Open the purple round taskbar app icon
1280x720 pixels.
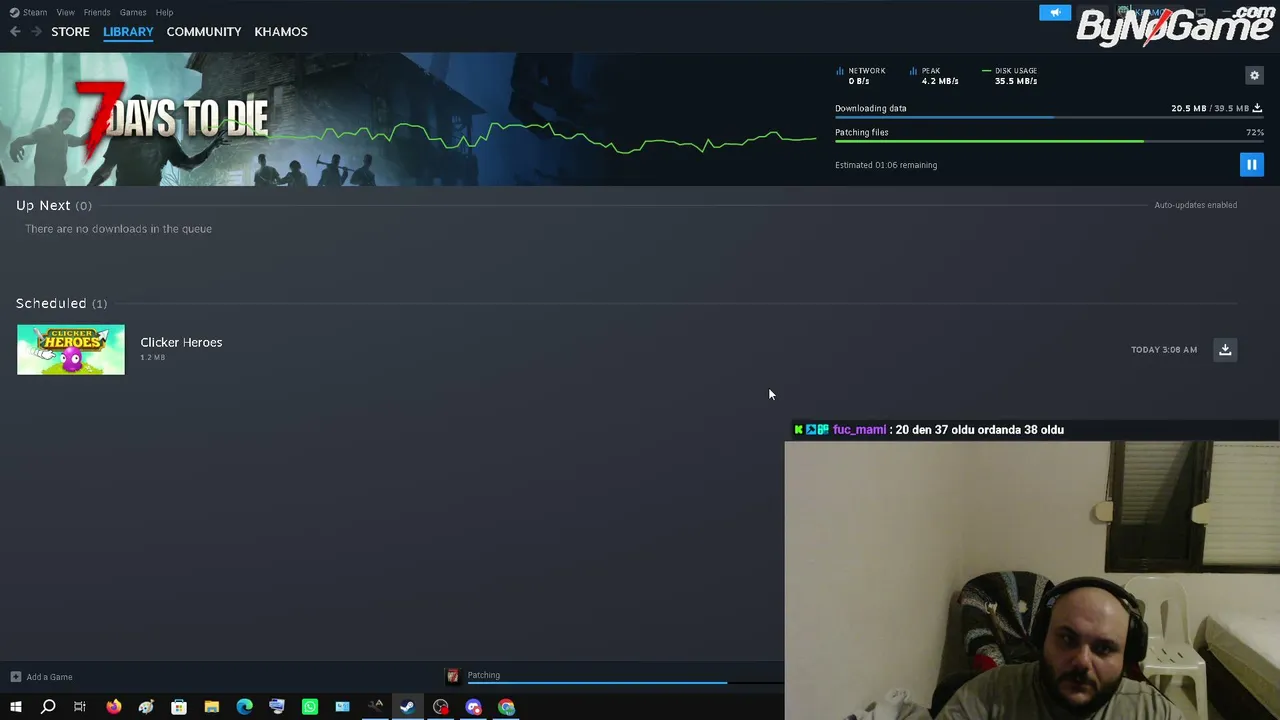(x=474, y=707)
